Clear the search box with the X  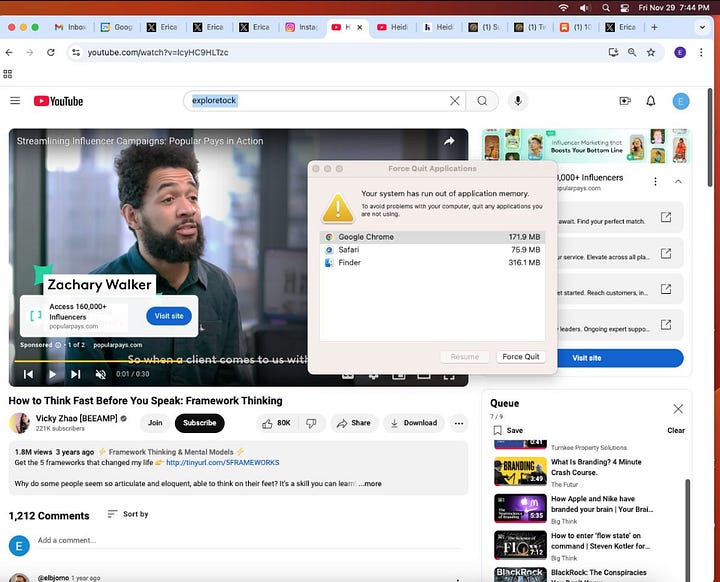pos(455,101)
